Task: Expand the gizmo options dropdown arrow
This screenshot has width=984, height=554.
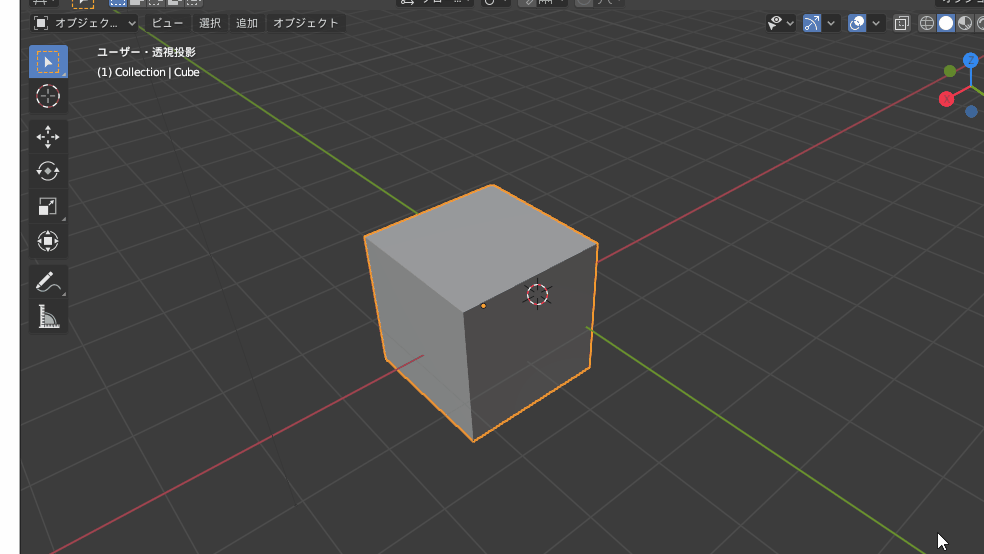Action: [831, 23]
